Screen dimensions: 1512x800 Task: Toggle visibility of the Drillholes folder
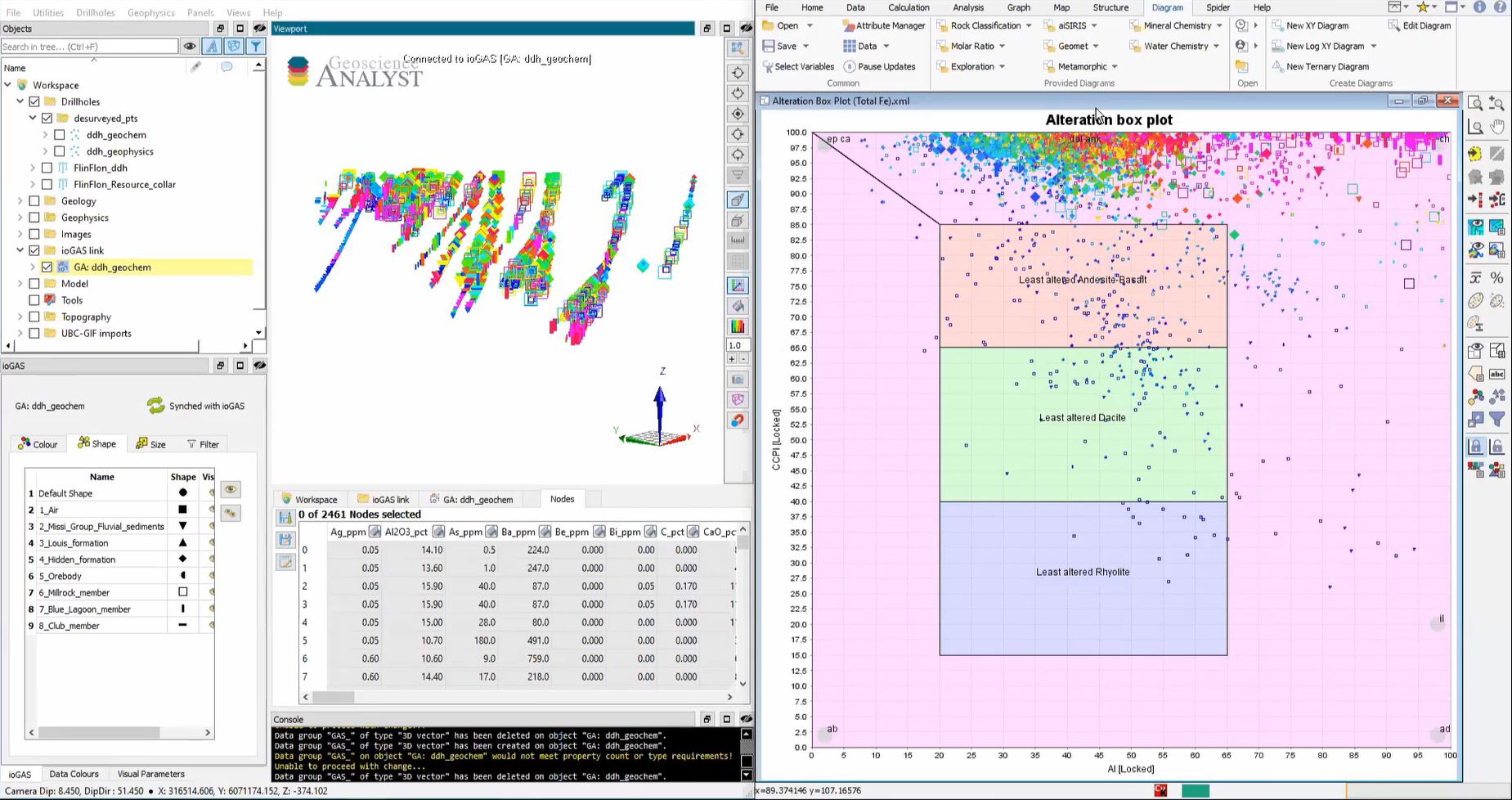tap(34, 101)
